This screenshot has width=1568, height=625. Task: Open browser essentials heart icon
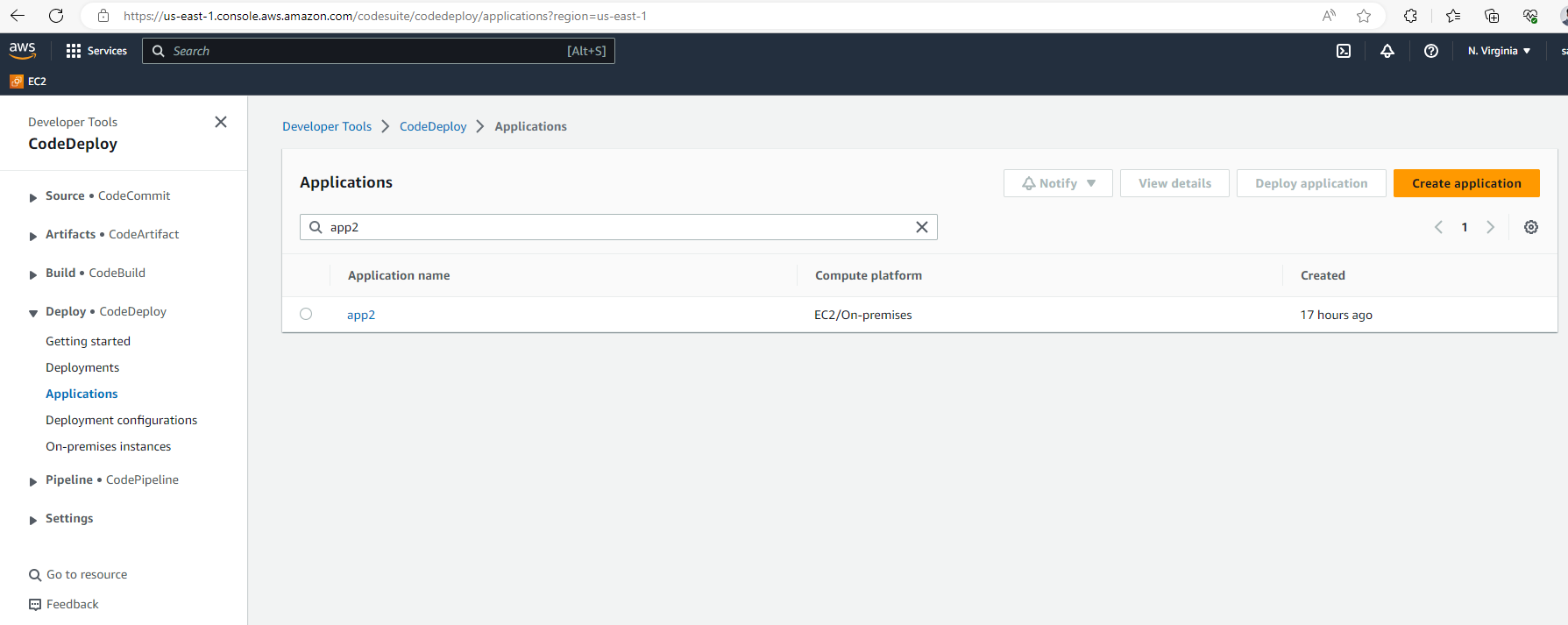(x=1530, y=16)
